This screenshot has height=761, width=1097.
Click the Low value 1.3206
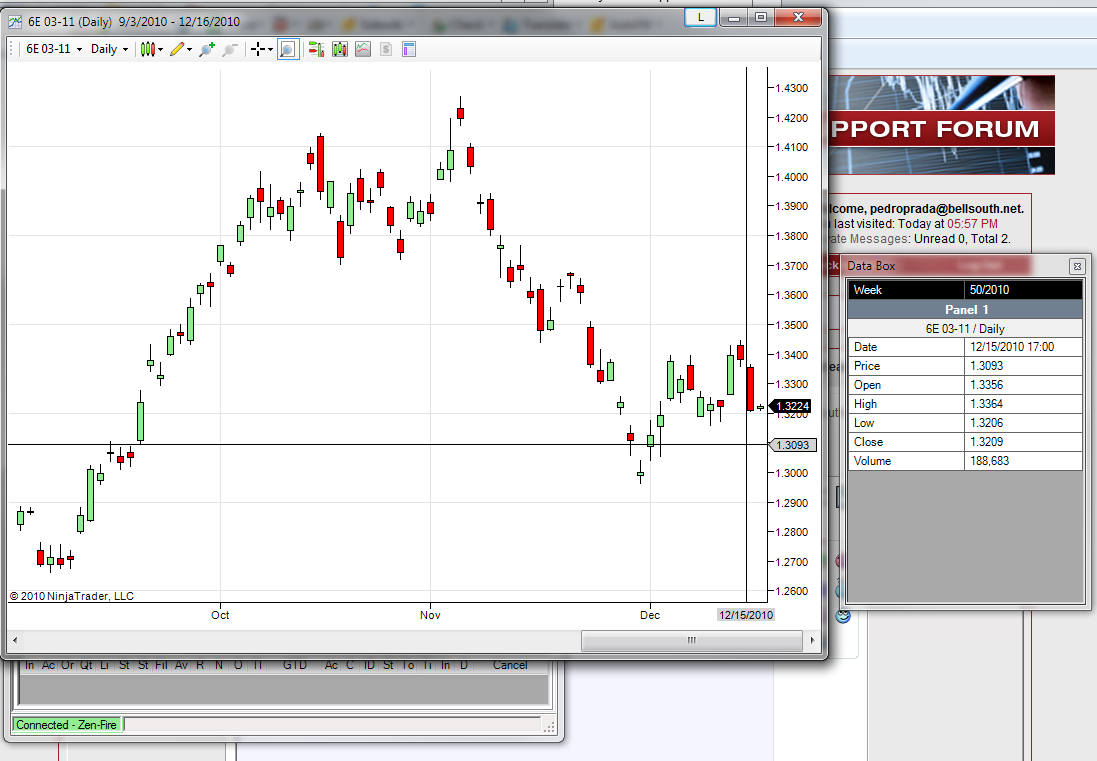(x=1024, y=422)
